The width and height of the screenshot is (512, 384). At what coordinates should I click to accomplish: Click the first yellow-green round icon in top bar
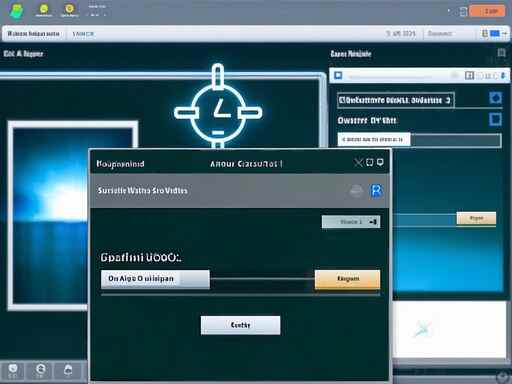pyautogui.click(x=44, y=8)
